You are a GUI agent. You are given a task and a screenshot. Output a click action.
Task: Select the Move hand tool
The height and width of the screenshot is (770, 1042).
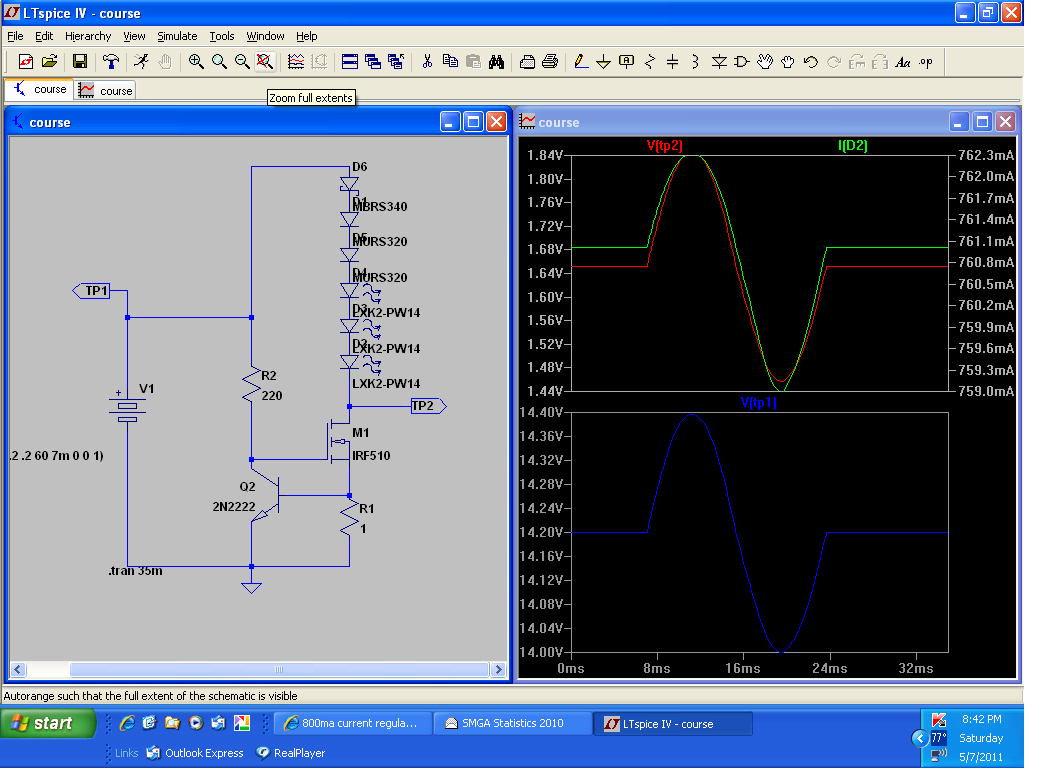[x=765, y=62]
